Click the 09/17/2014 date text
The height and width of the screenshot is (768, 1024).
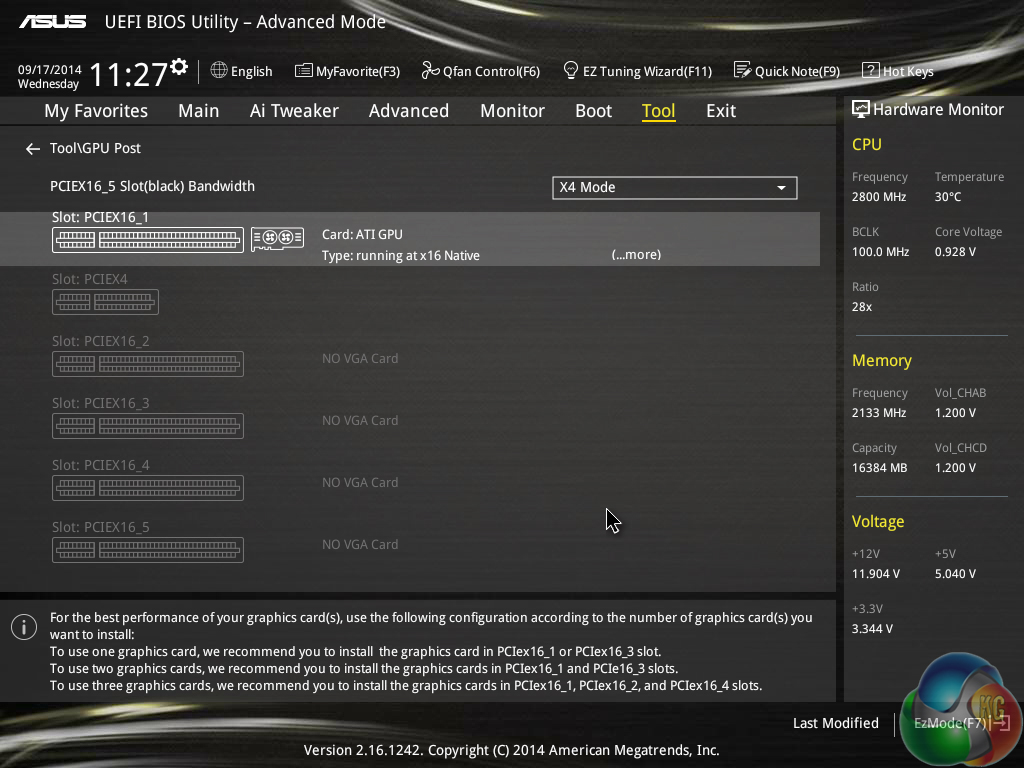coord(50,69)
